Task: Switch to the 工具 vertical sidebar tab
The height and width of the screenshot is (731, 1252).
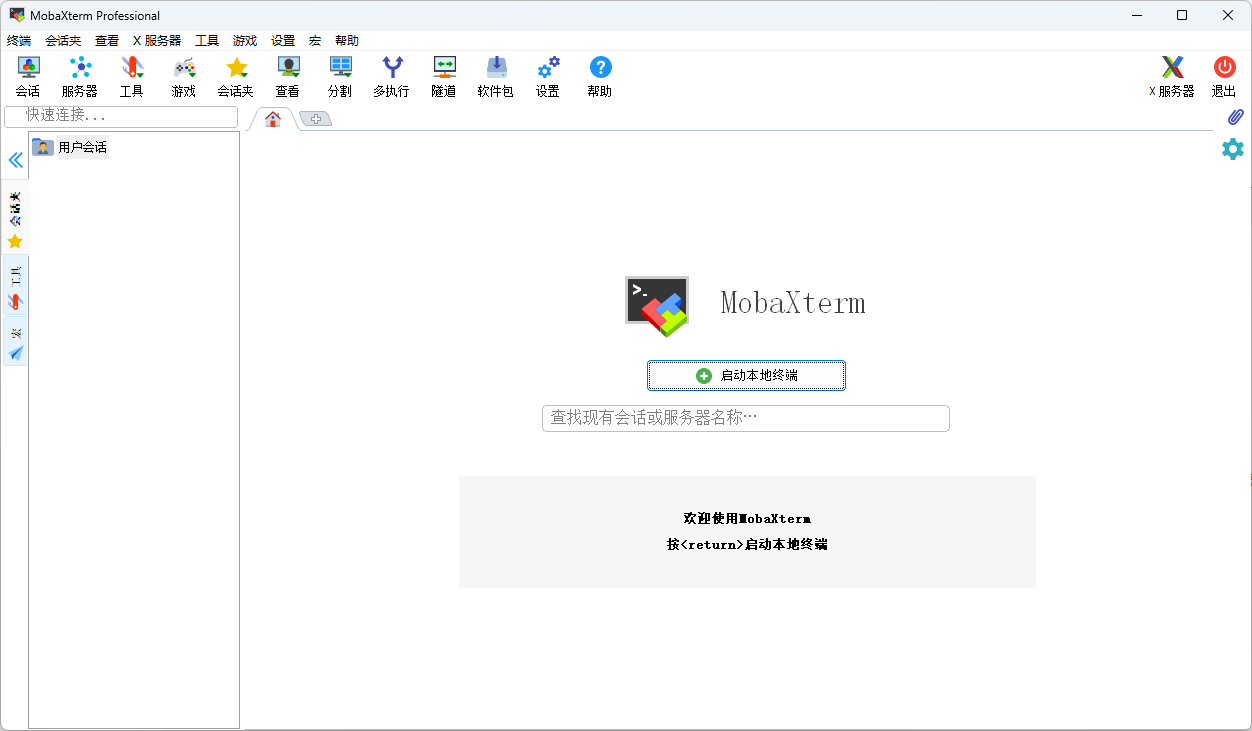Action: (15, 286)
